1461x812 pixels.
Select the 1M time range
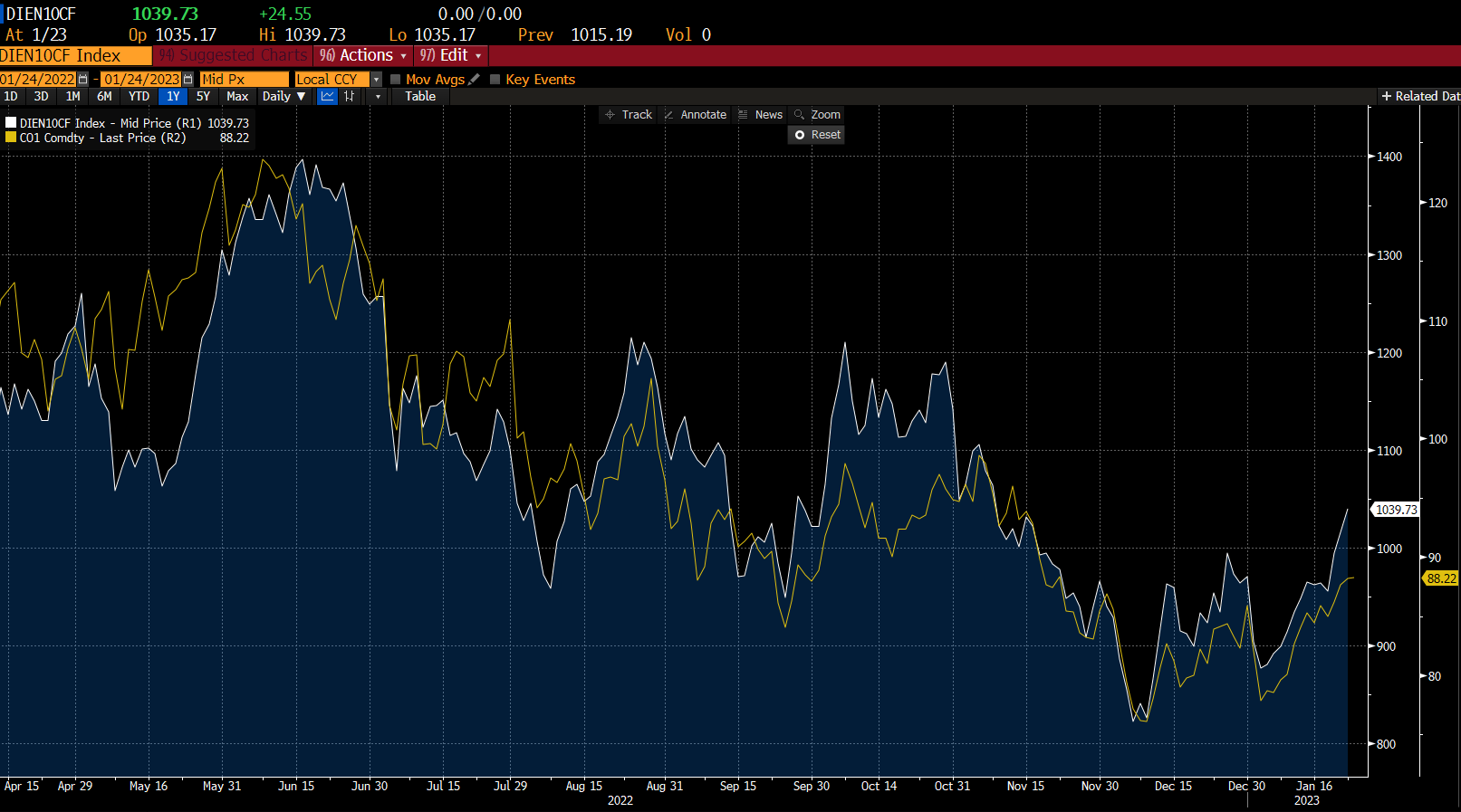coord(72,96)
